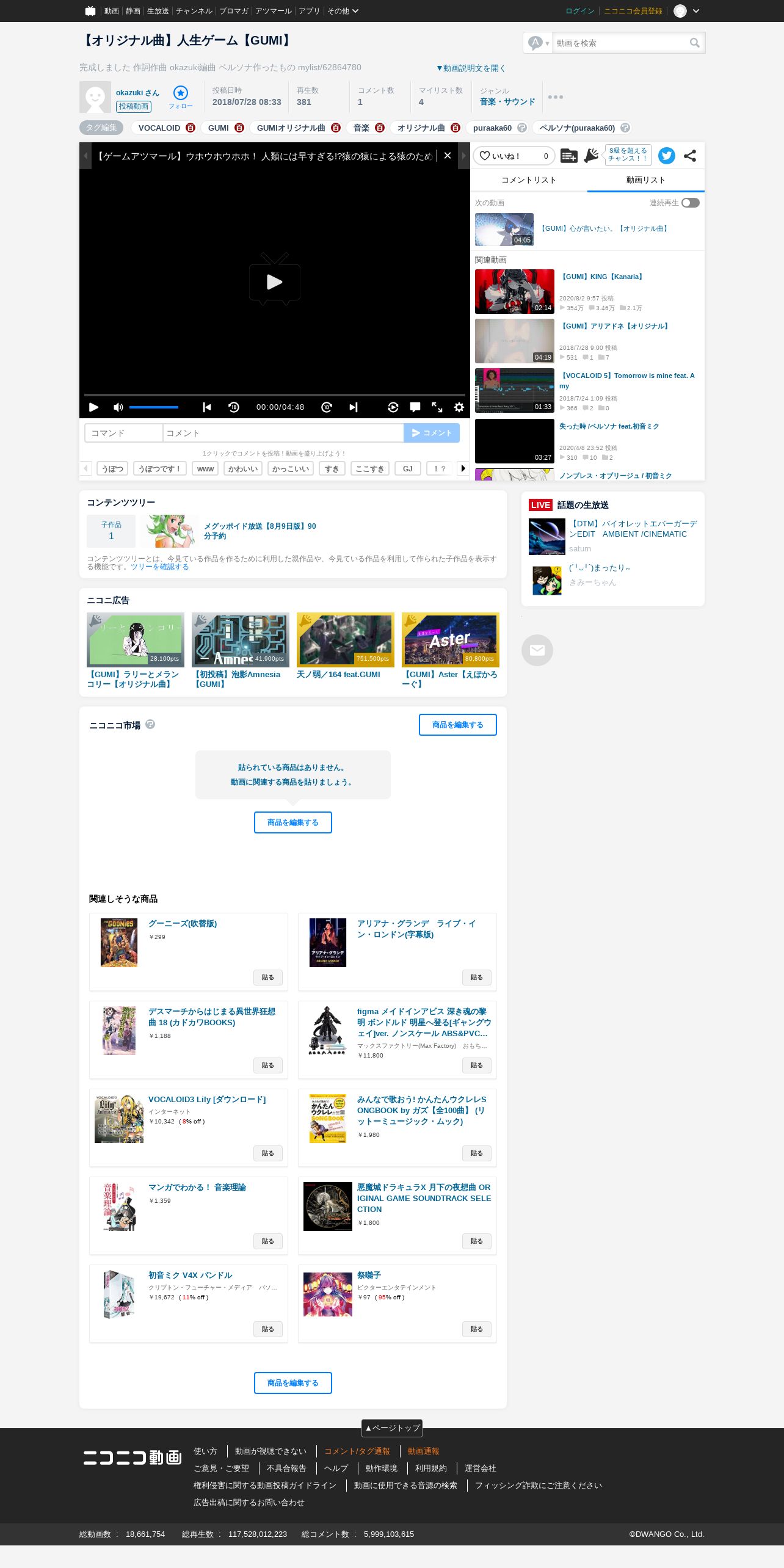Skip to next video icon in player
784x1568 pixels.
click(354, 407)
